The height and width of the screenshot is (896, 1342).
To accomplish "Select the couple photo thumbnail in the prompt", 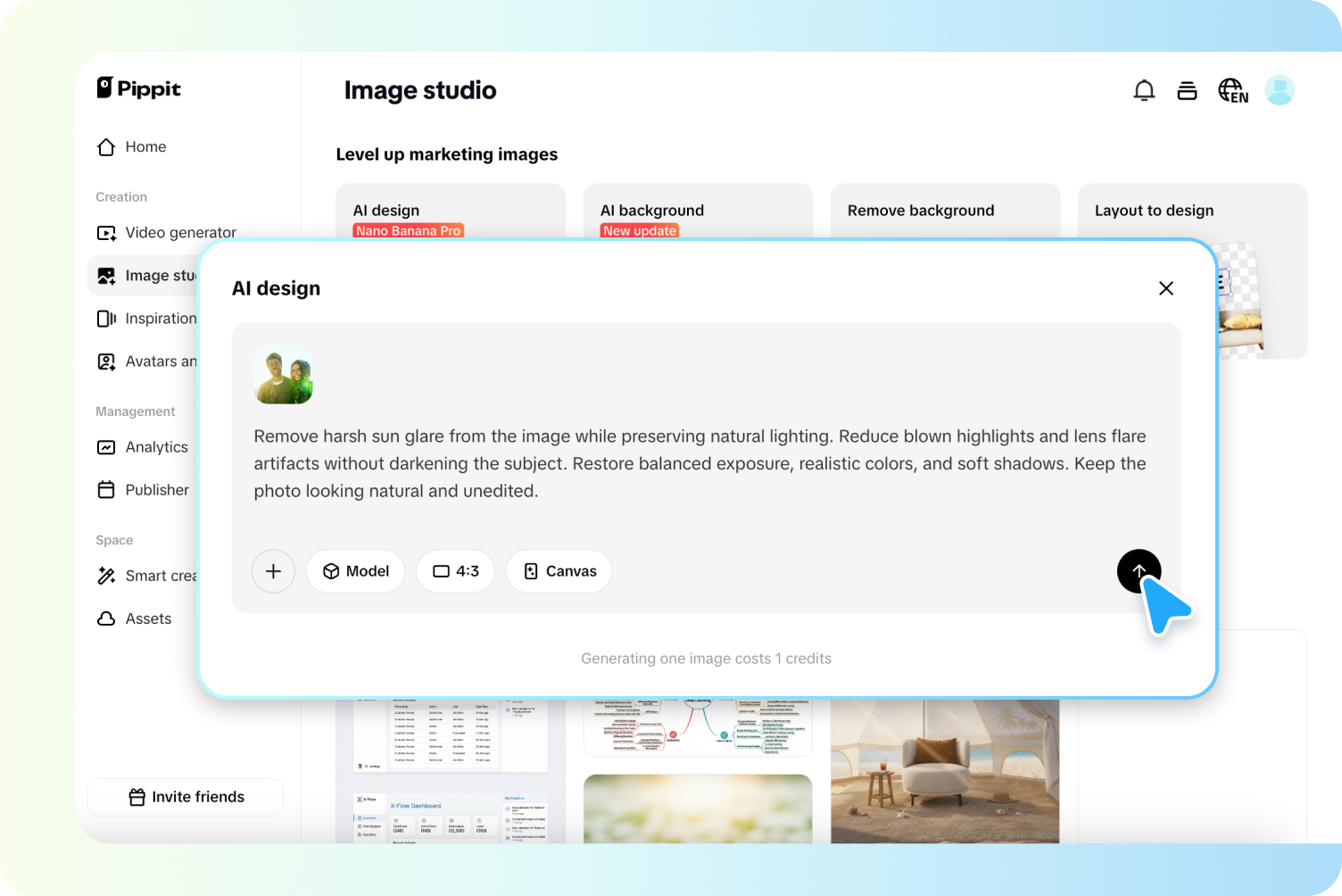I will tap(283, 375).
